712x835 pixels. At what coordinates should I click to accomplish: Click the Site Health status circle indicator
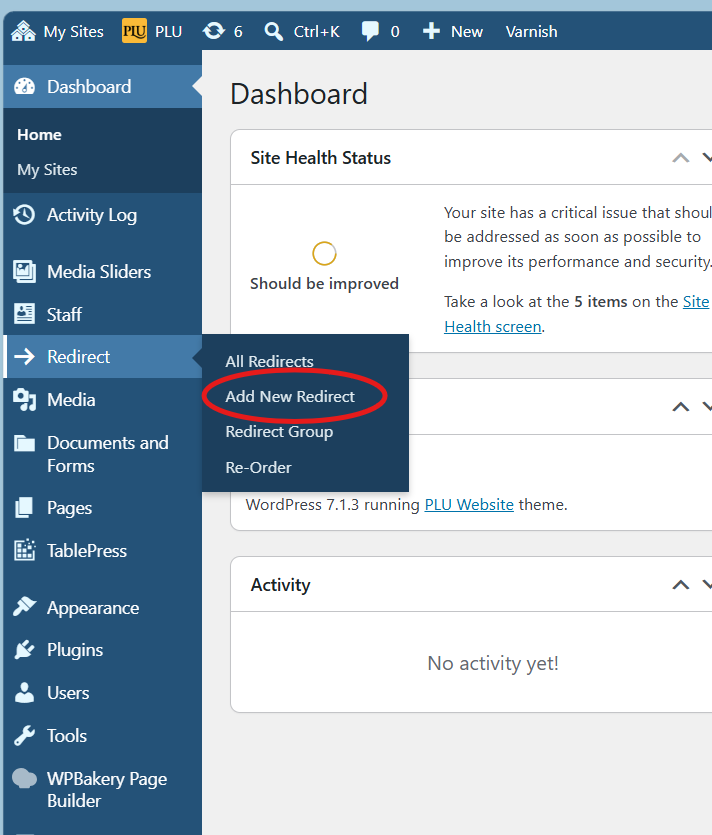coord(324,253)
